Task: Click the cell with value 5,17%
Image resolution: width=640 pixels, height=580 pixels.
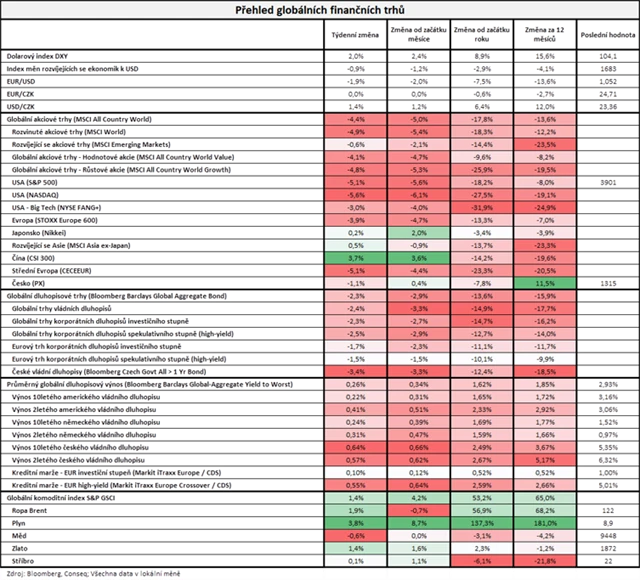Action: pos(542,459)
